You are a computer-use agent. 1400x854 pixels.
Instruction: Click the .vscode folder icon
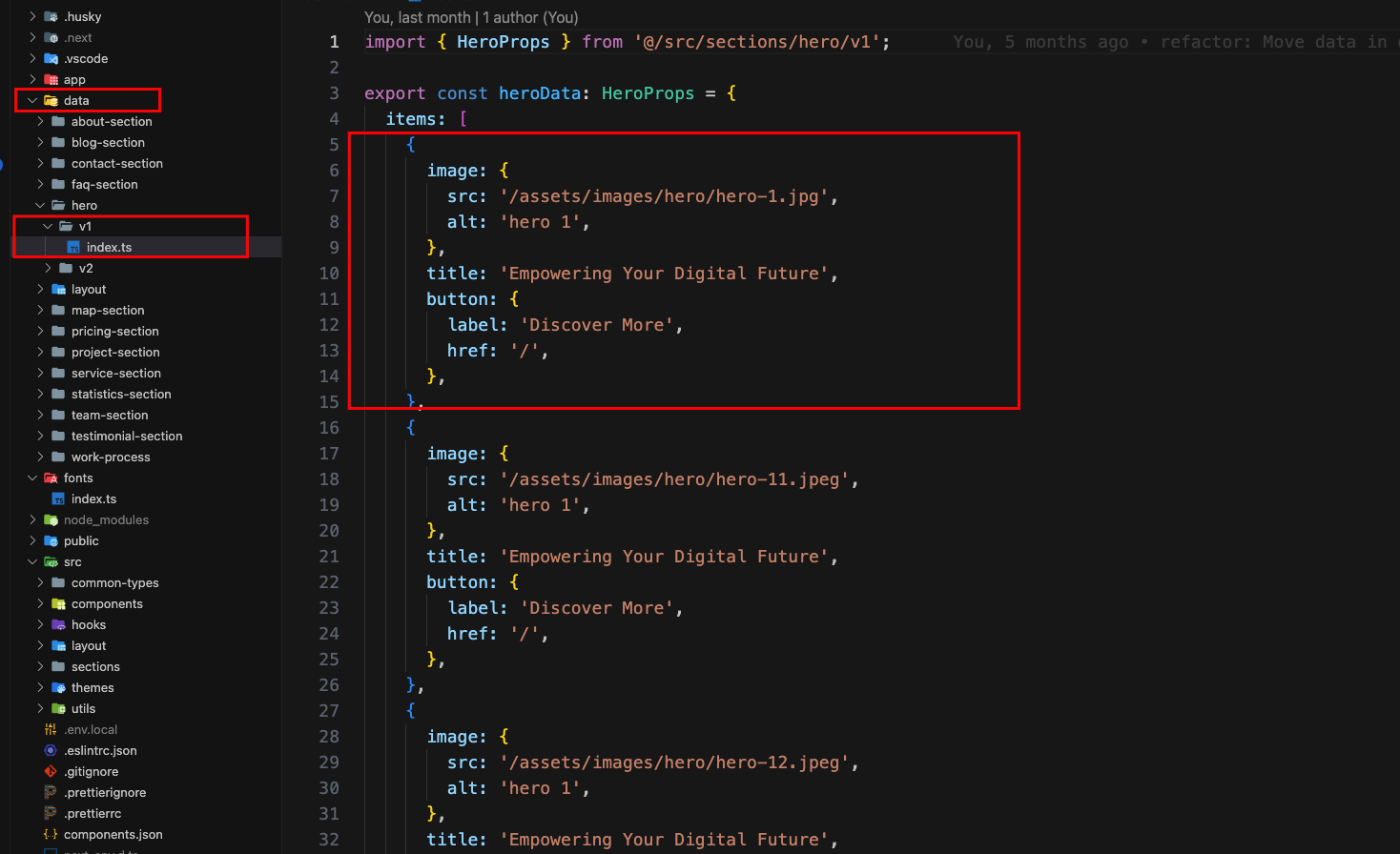(x=51, y=59)
